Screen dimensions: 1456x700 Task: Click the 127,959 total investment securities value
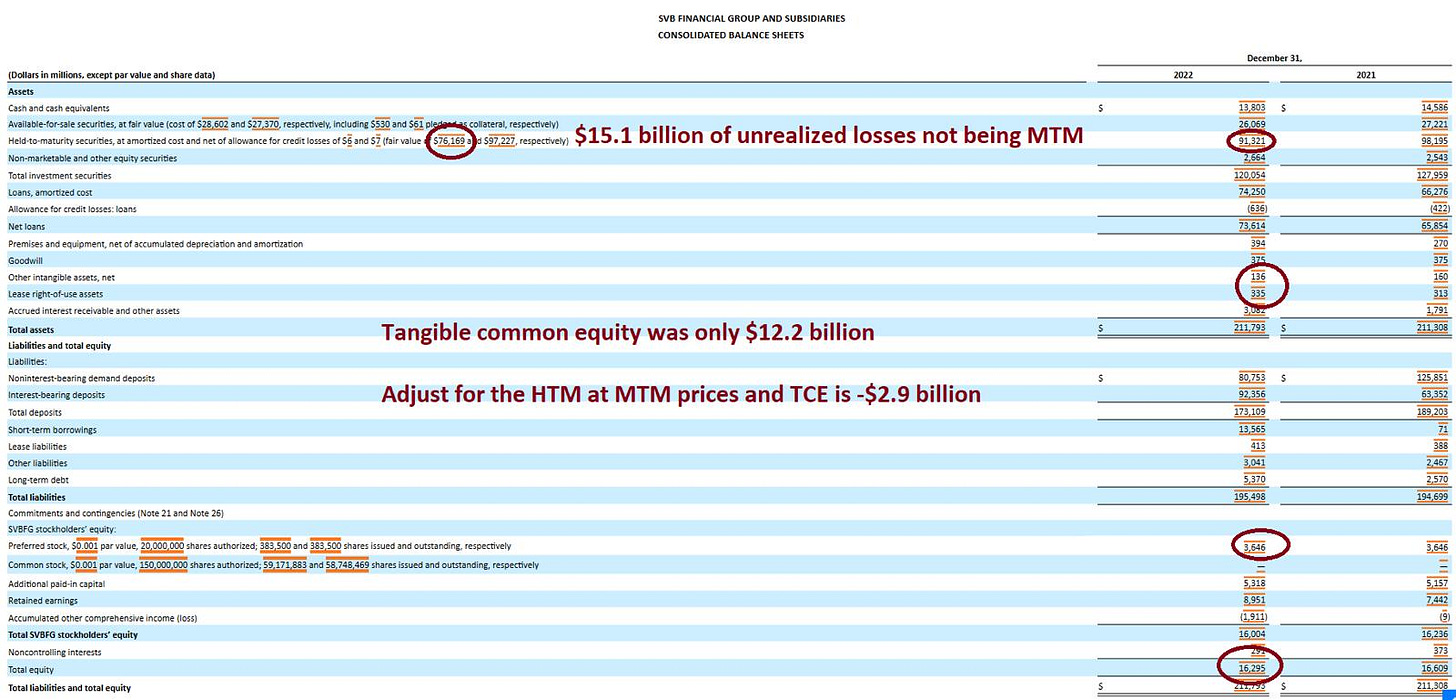1431,175
